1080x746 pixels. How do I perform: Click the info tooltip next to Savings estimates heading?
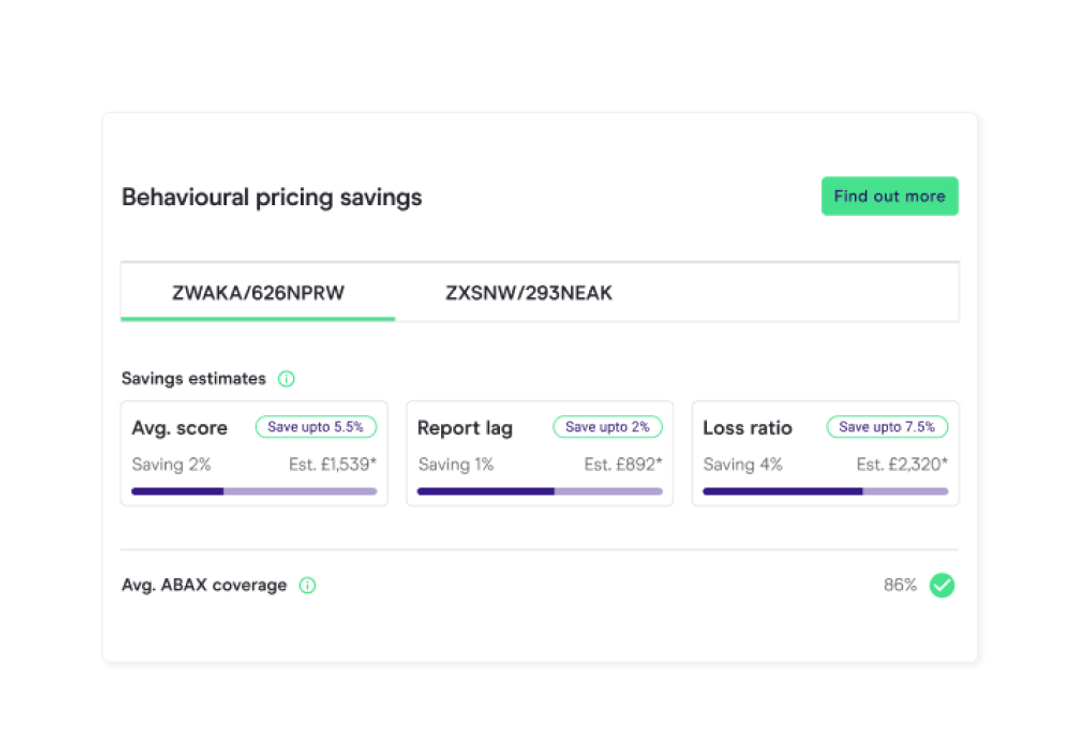286,378
